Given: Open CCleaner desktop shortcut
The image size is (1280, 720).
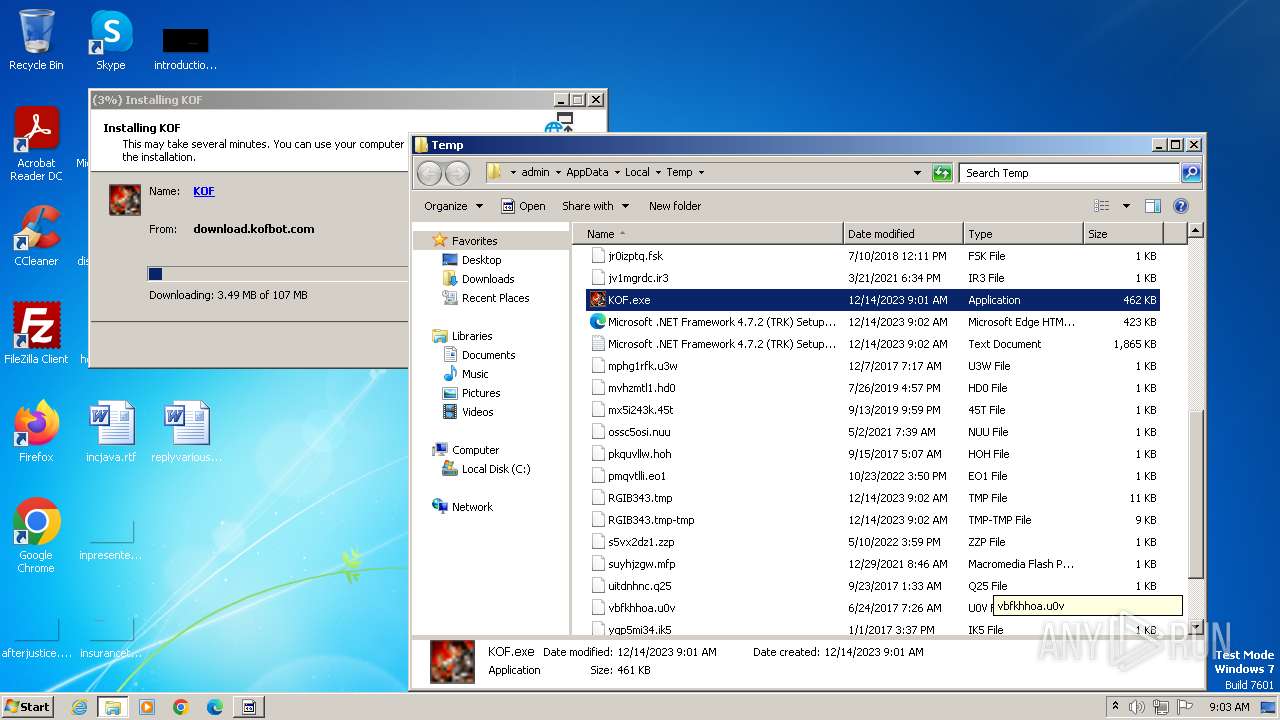Looking at the screenshot, I should pyautogui.click(x=36, y=236).
